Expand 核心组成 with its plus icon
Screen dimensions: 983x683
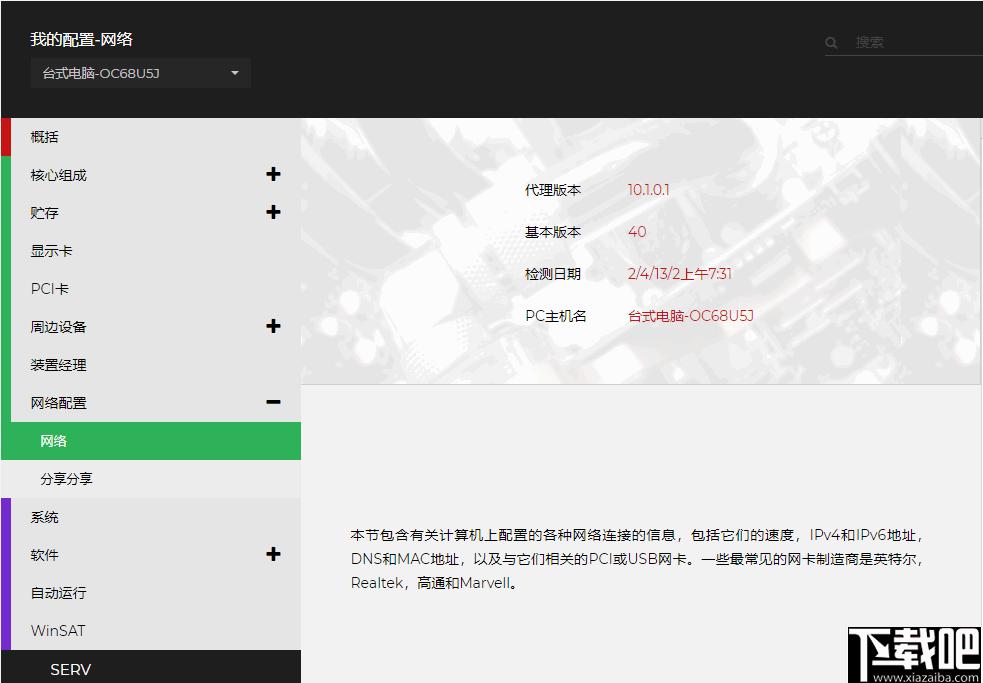click(273, 174)
